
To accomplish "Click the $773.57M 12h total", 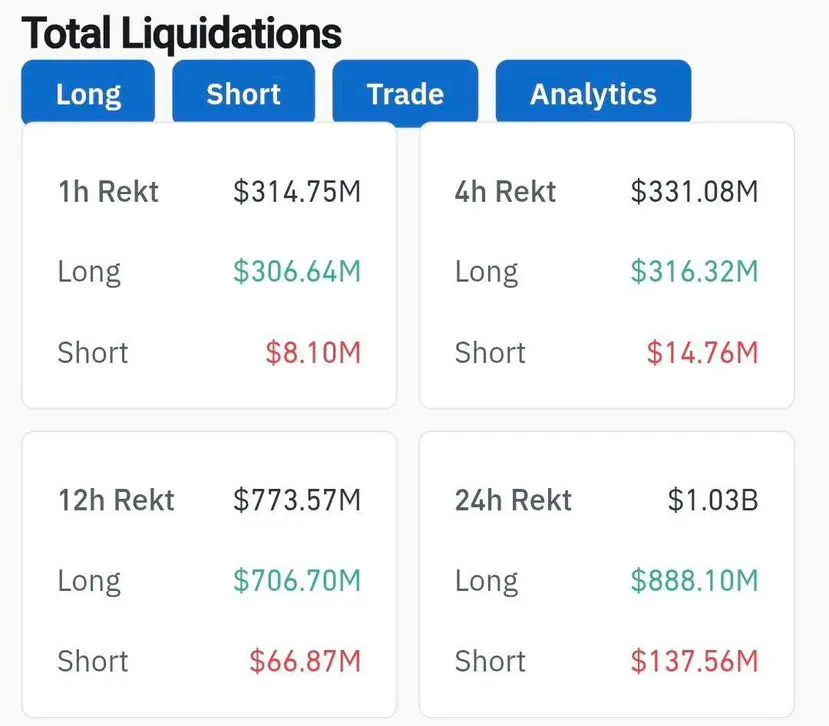I will pos(297,500).
